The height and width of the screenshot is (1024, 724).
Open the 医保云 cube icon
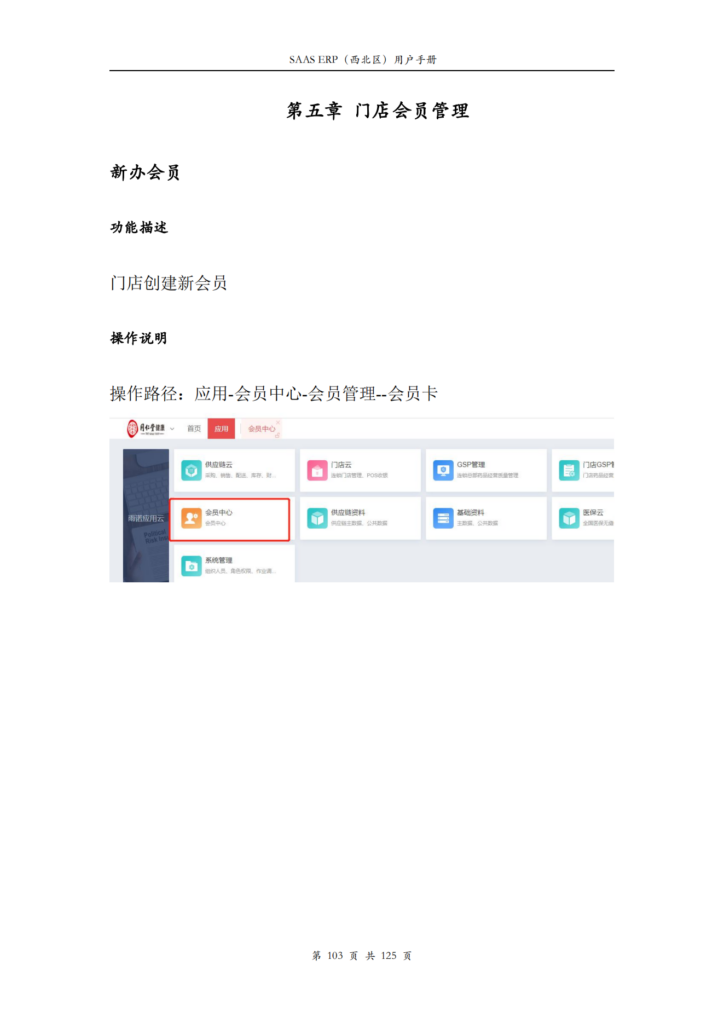[569, 518]
